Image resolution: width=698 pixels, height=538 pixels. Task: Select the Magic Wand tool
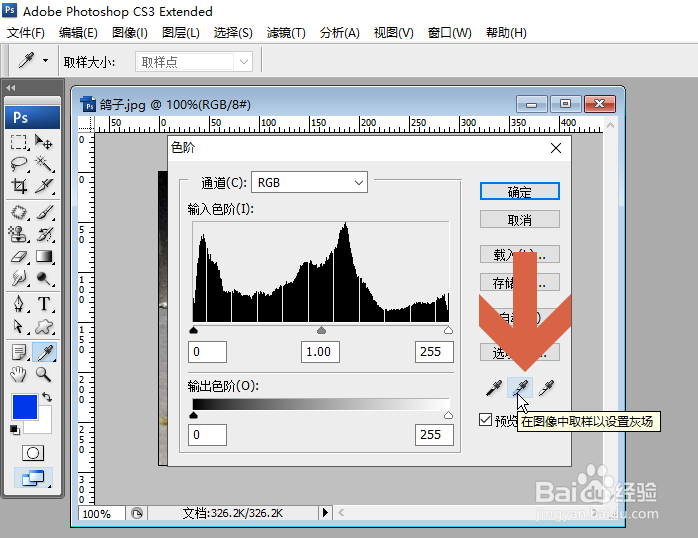click(x=44, y=164)
